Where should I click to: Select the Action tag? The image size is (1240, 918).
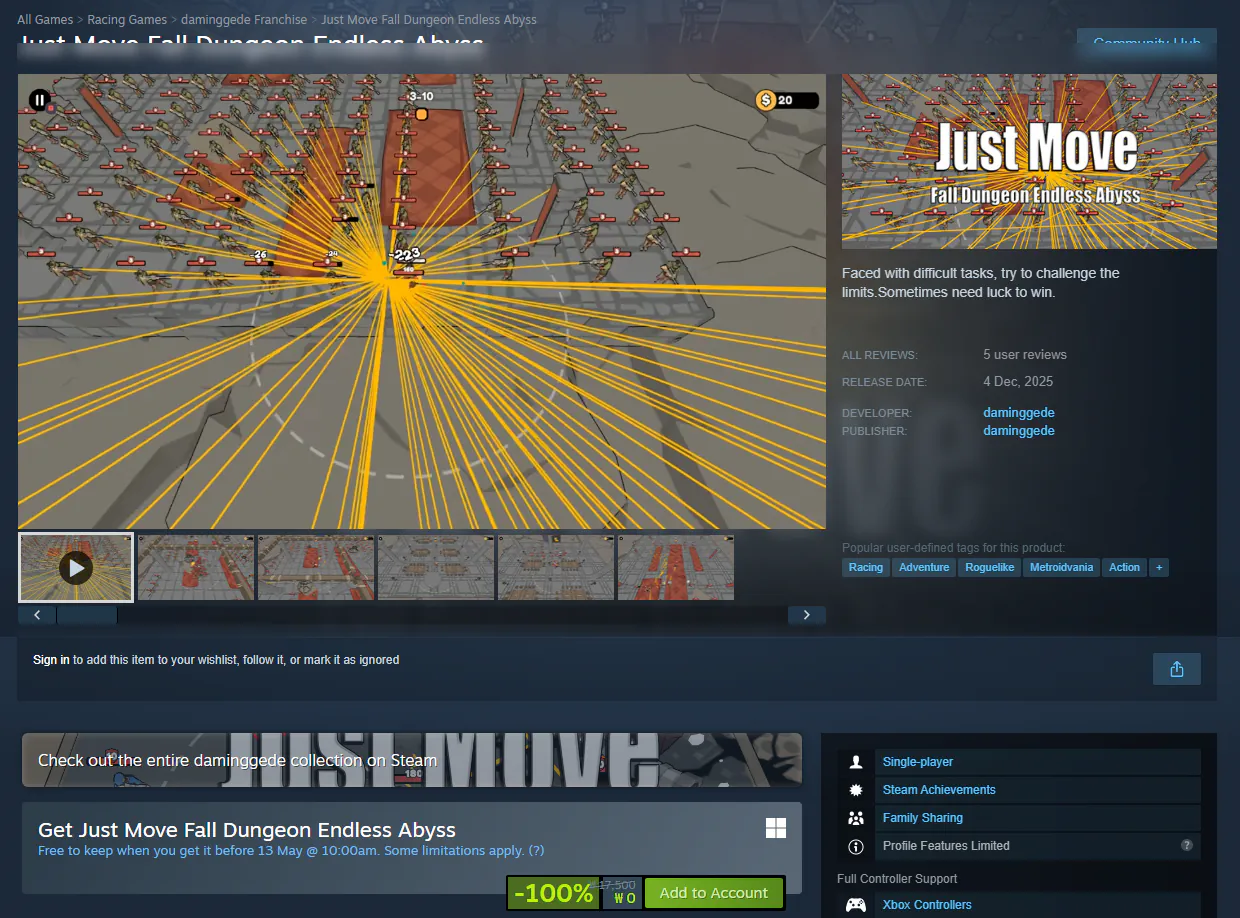coord(1124,567)
